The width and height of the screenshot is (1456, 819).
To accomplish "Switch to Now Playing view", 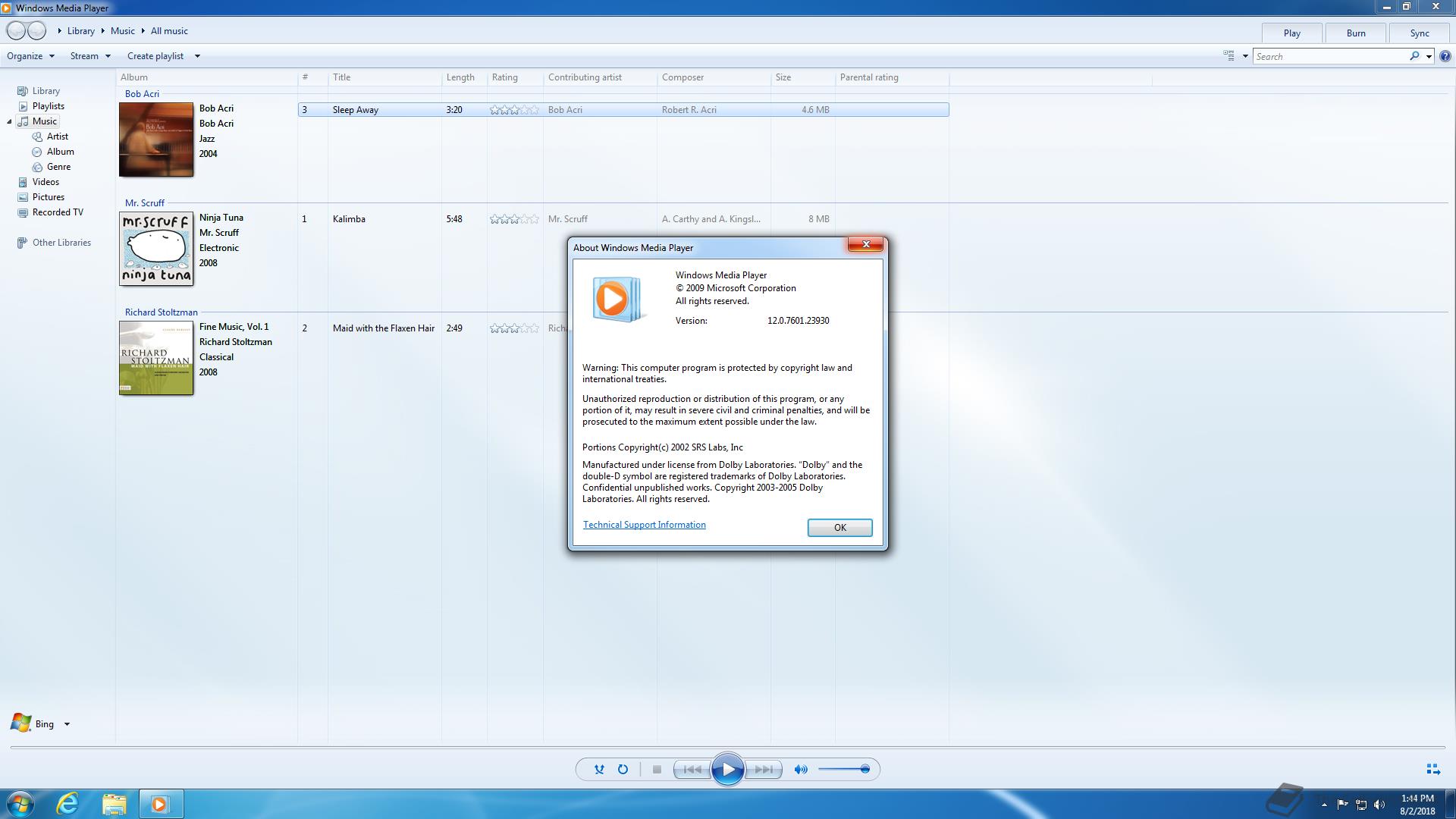I will 1432,769.
